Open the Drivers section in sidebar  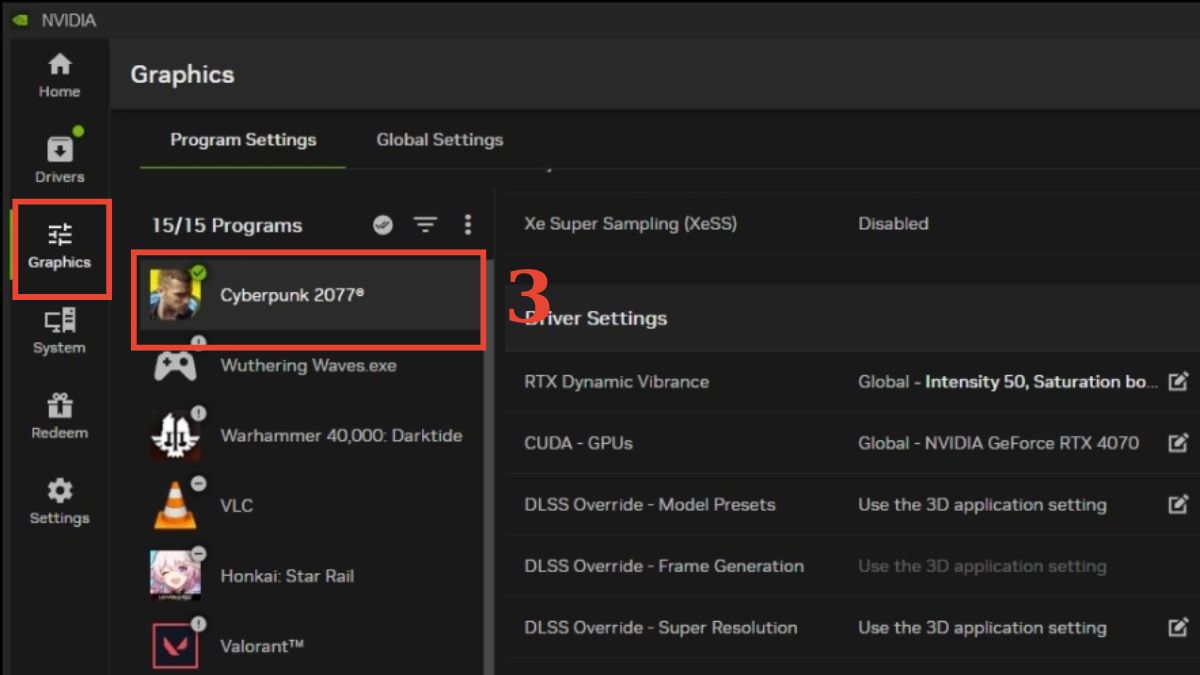pyautogui.click(x=59, y=161)
